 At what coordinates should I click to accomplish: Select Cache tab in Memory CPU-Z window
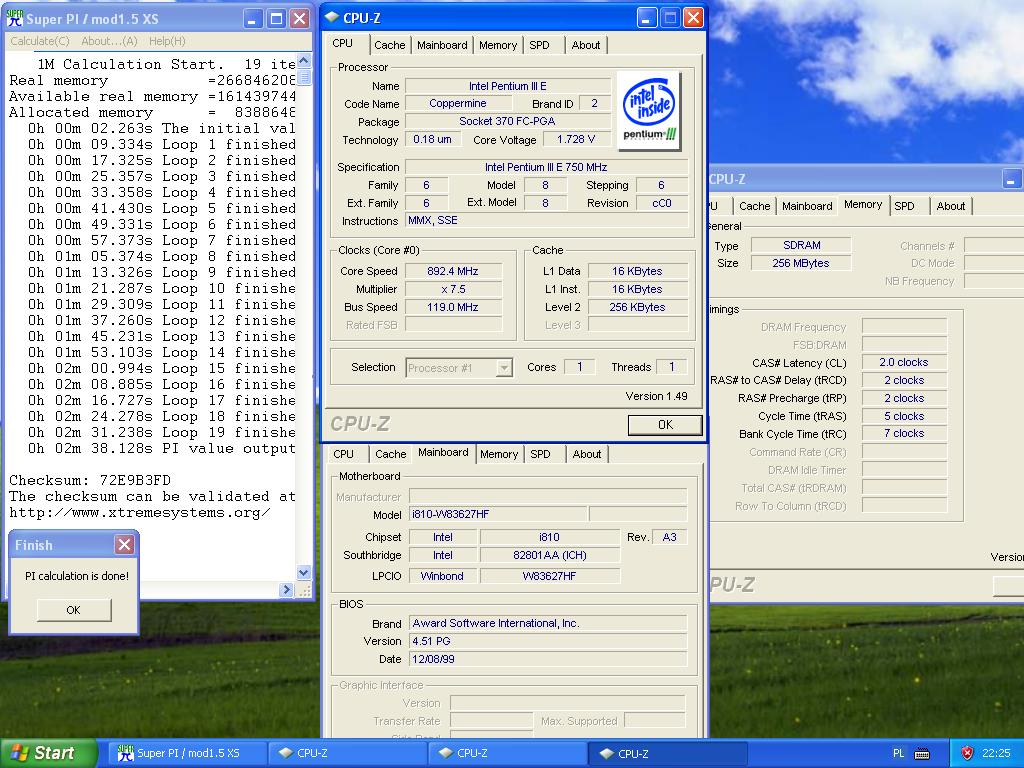point(754,206)
